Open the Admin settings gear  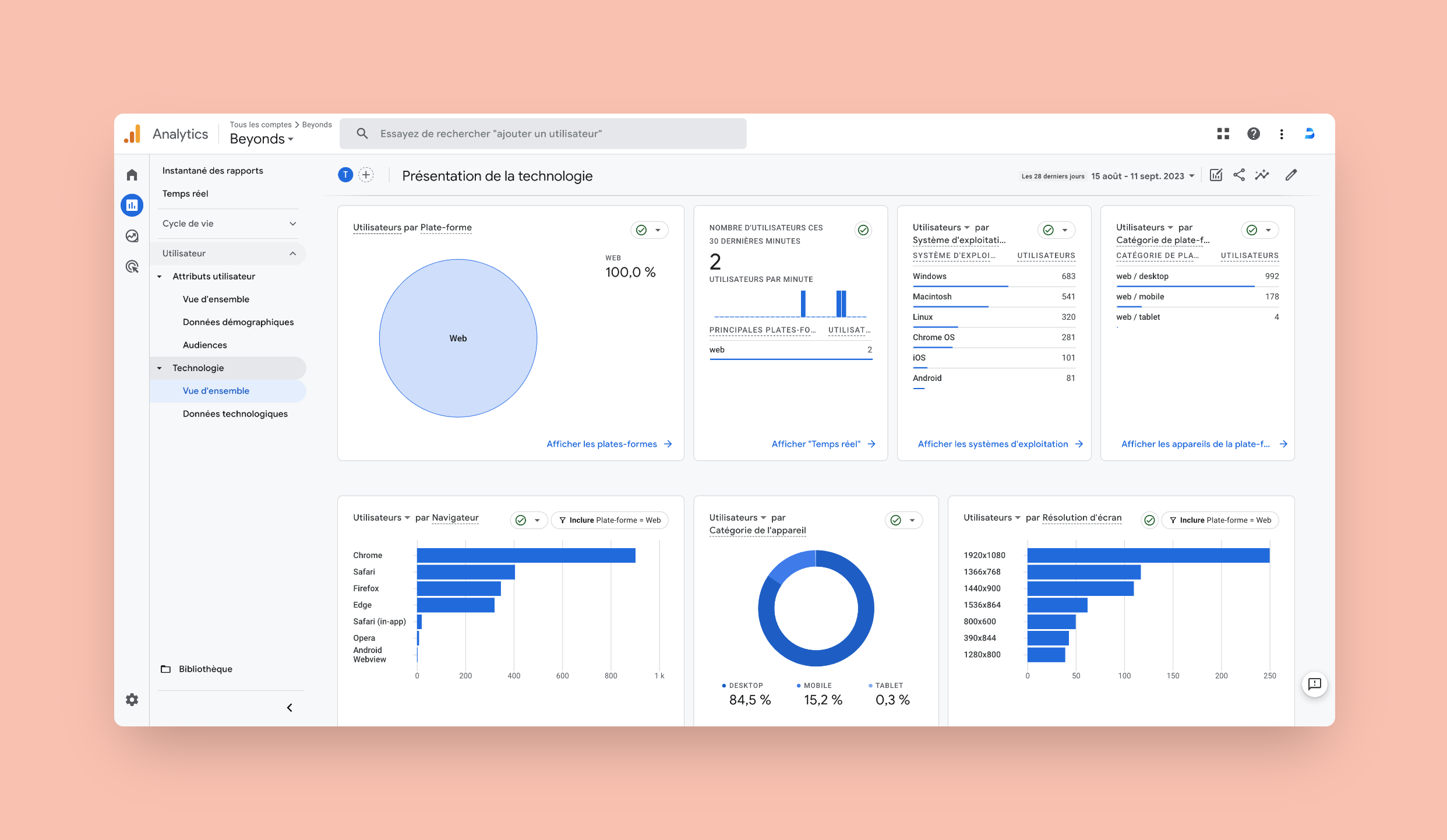(132, 699)
